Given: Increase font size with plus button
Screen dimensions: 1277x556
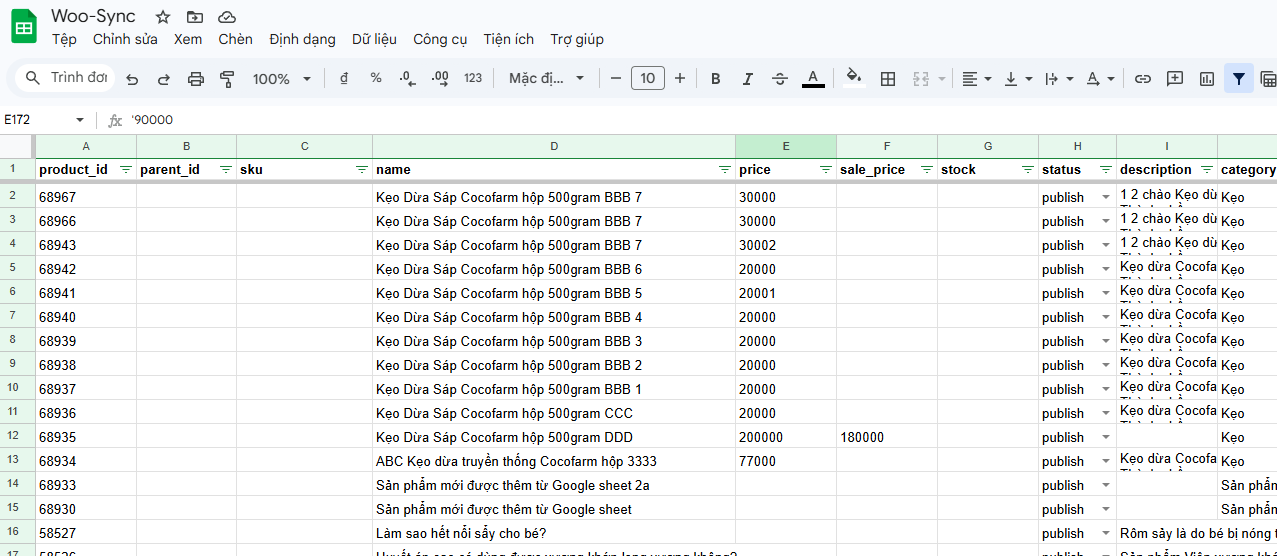Looking at the screenshot, I should pos(680,79).
